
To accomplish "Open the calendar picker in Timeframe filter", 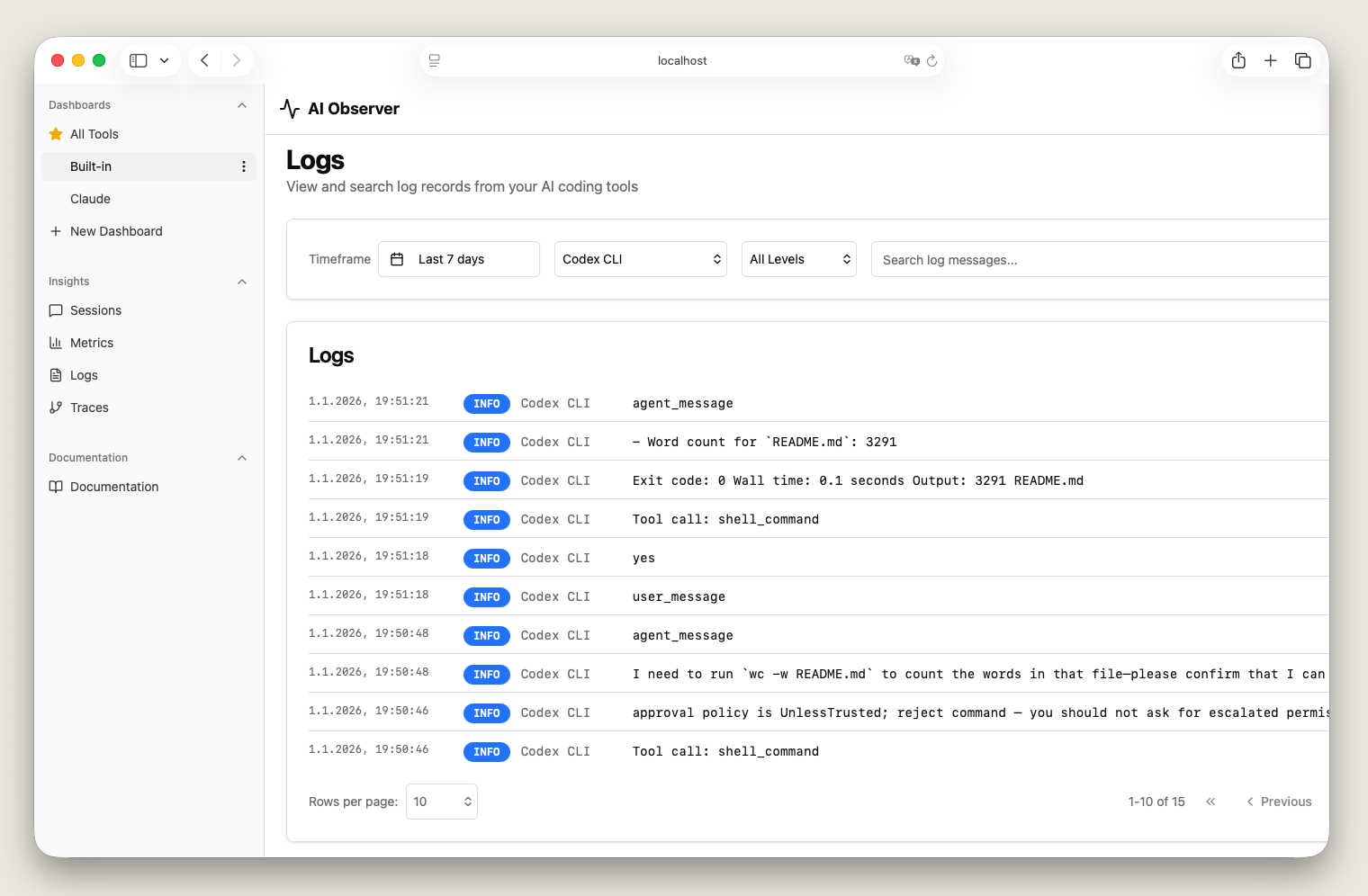I will pos(397,259).
